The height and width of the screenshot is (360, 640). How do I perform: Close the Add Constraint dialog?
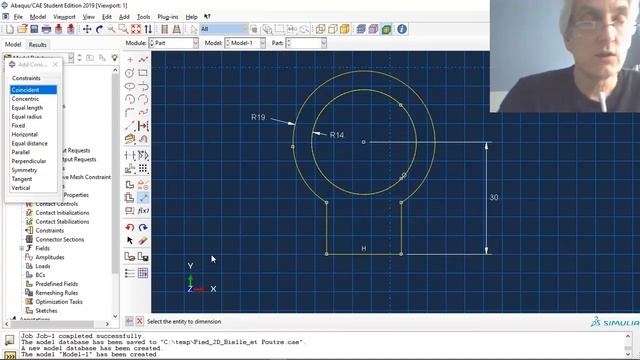[55, 64]
